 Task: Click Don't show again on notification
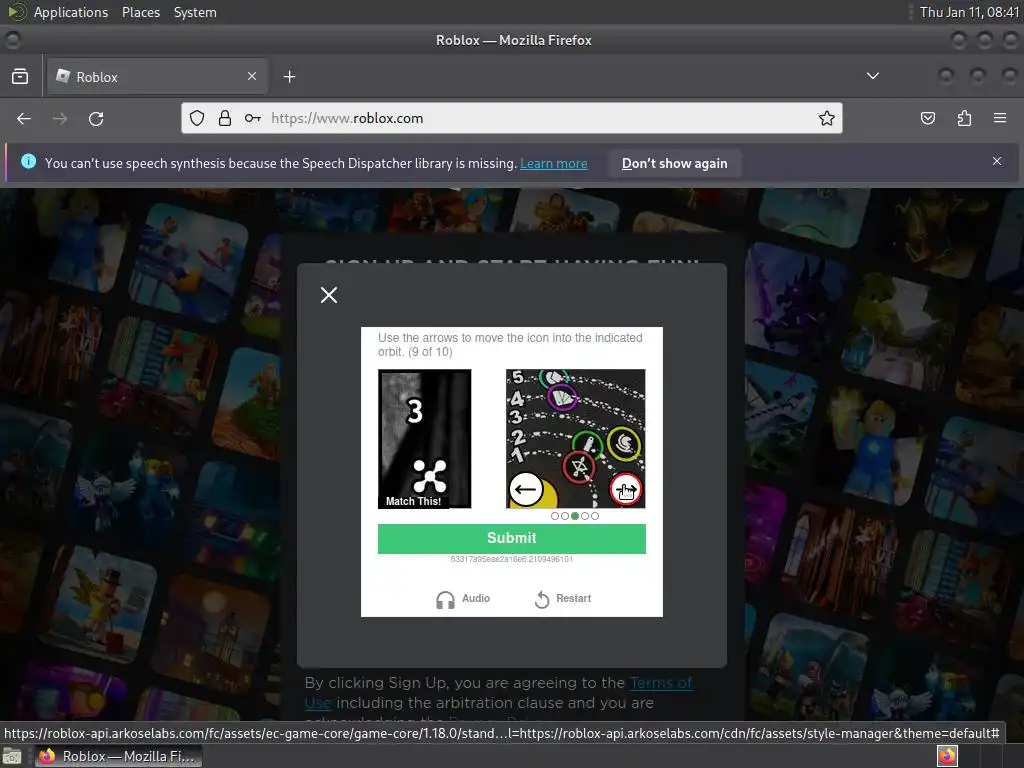(x=675, y=163)
